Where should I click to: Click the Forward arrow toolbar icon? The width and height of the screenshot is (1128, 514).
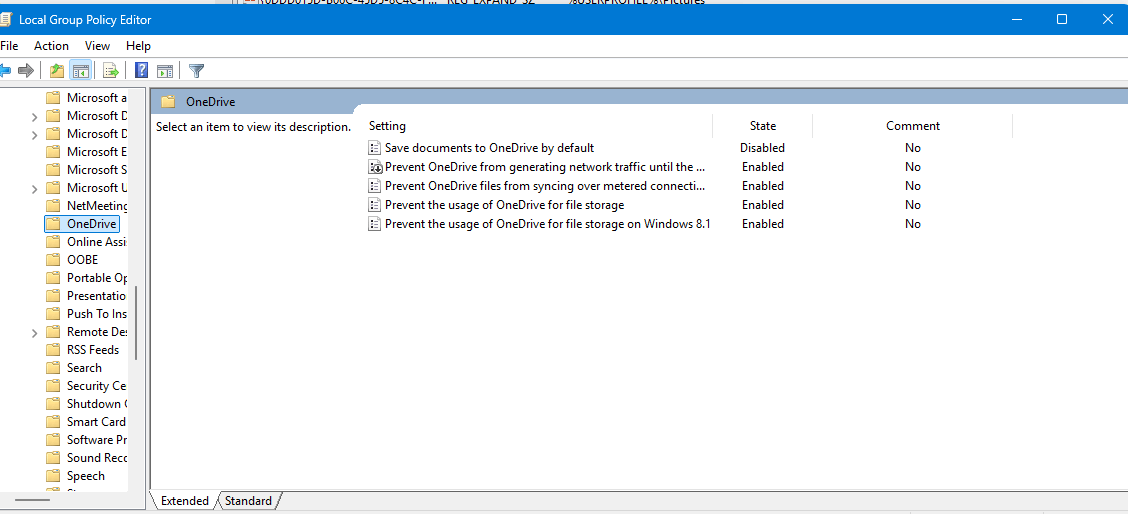(x=26, y=71)
